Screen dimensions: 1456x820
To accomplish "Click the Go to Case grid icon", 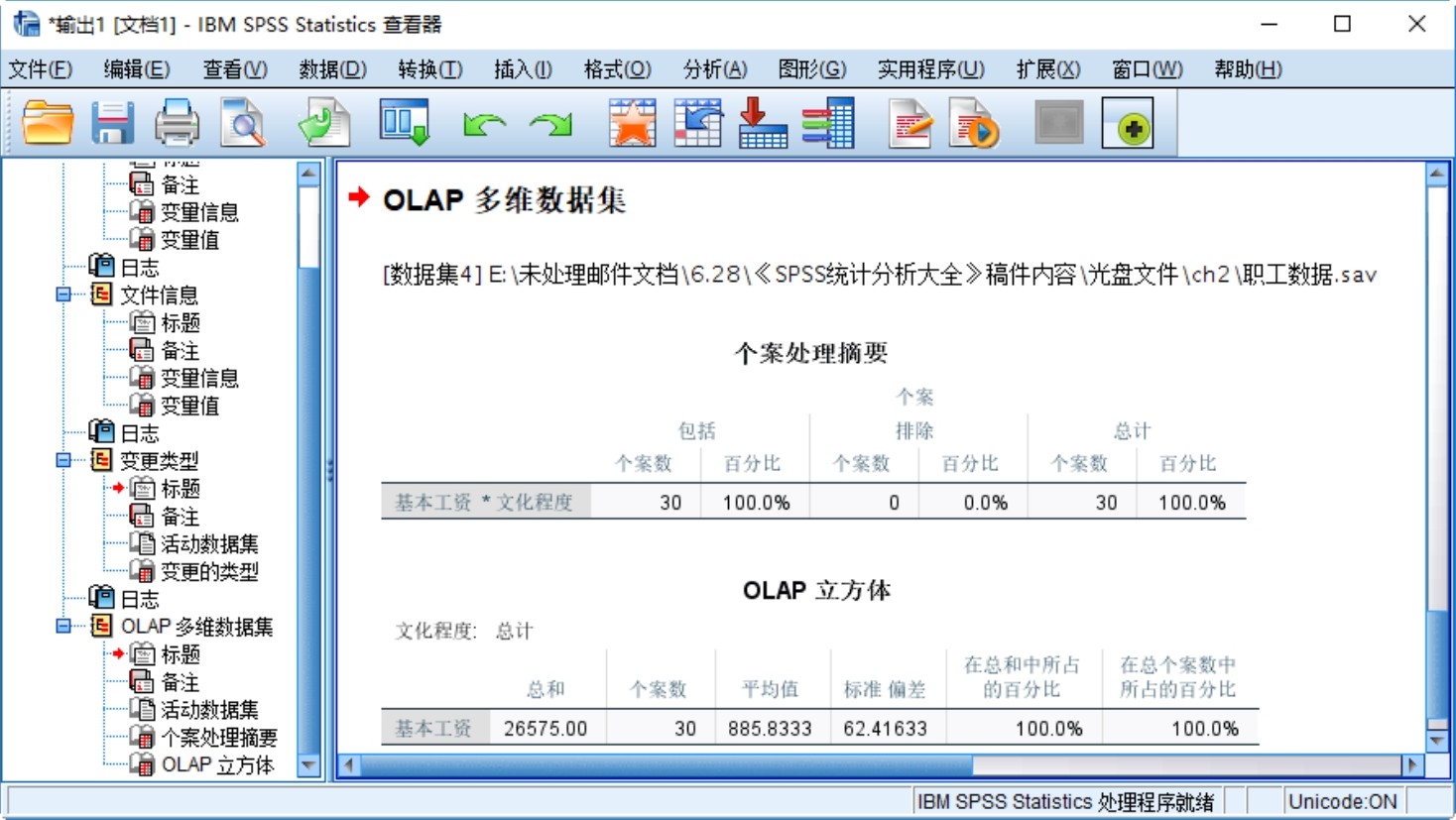I will point(698,124).
